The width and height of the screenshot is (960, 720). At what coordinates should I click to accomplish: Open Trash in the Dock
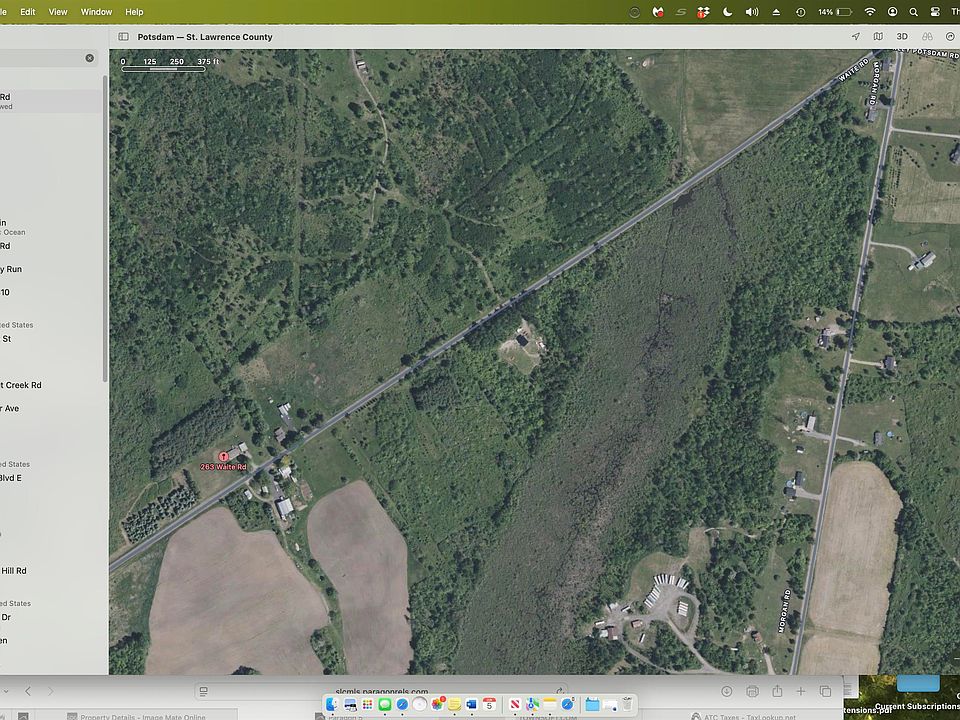pos(627,705)
